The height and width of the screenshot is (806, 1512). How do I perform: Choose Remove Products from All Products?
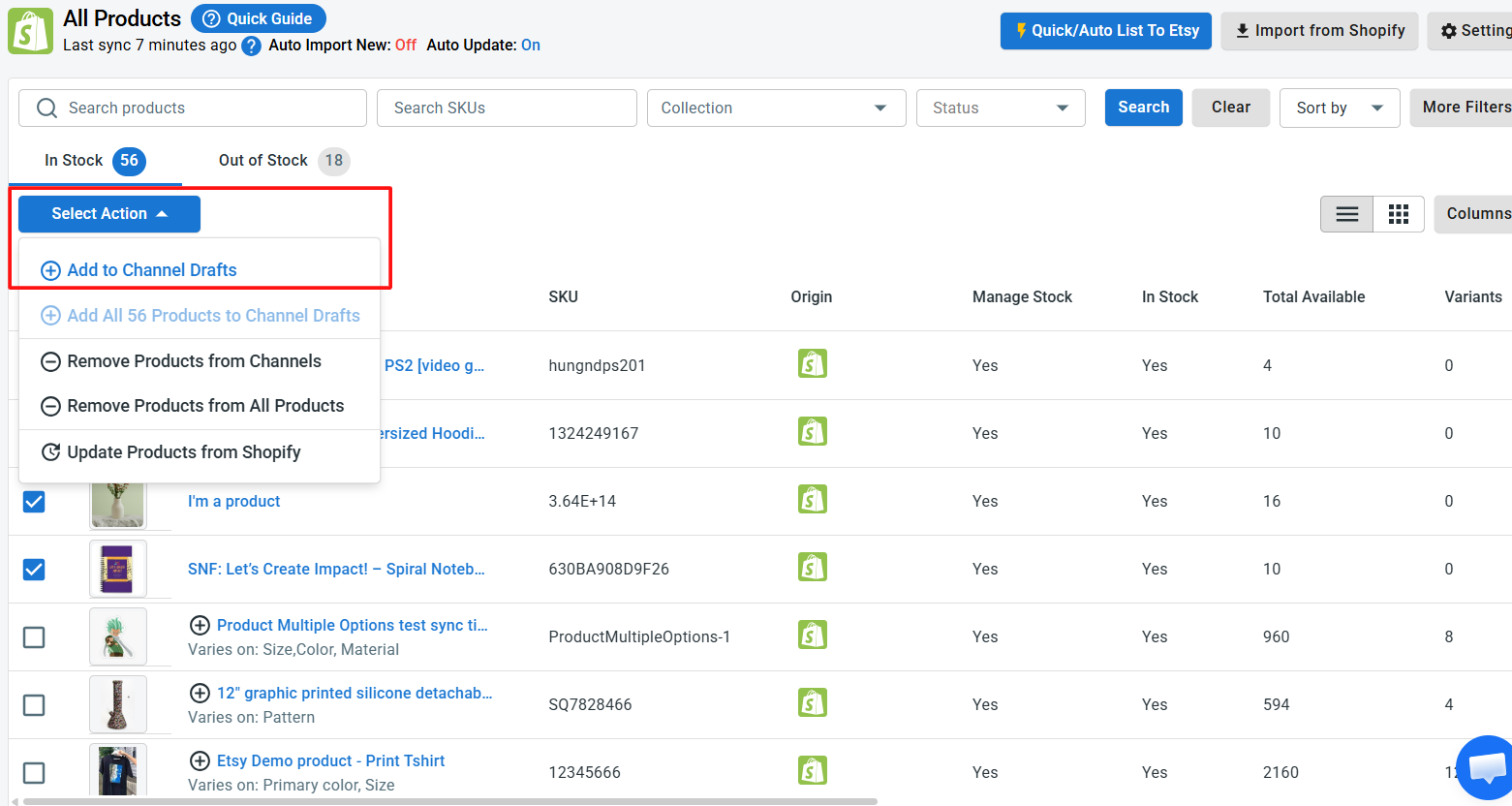click(x=200, y=406)
